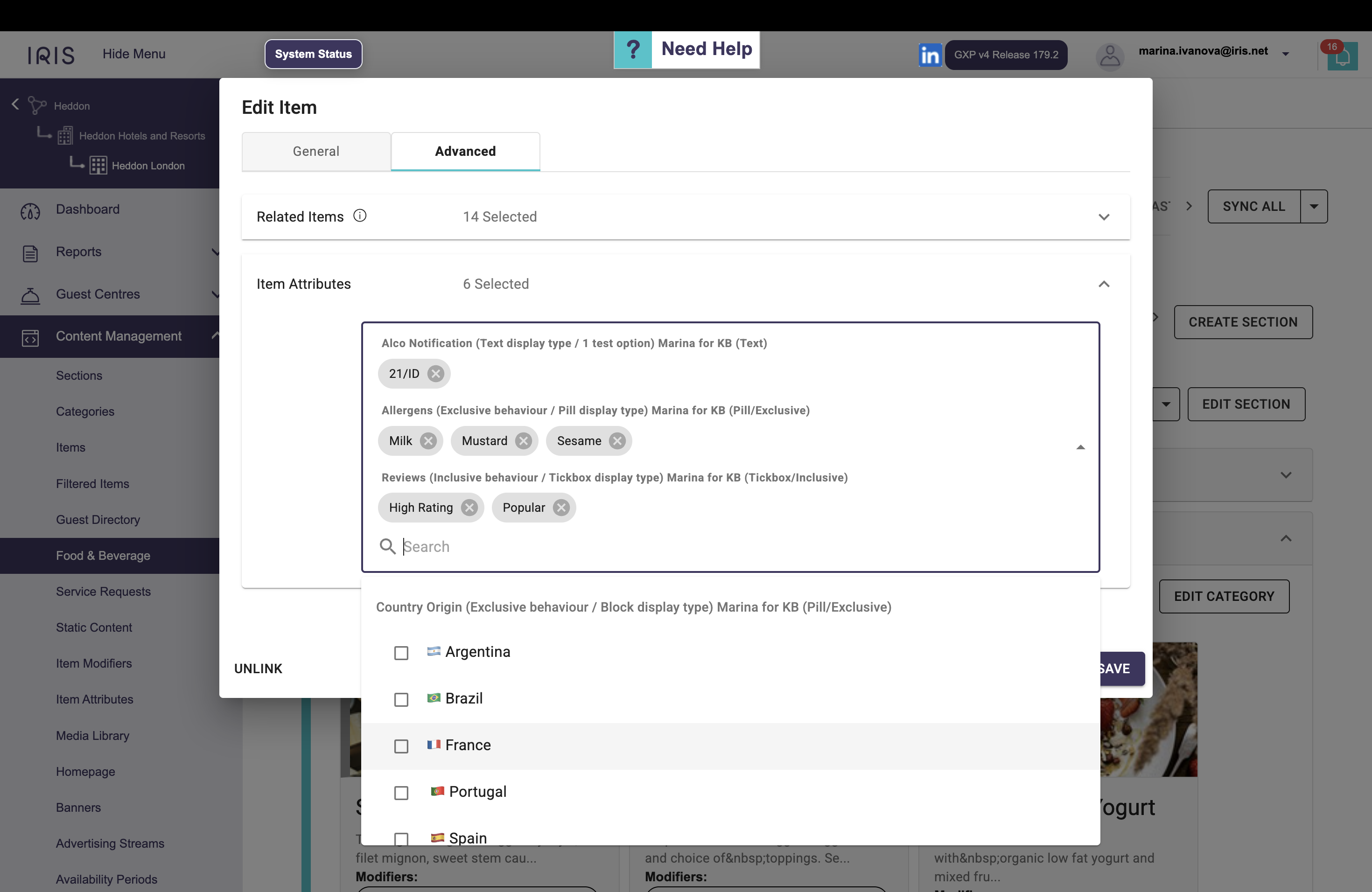The width and height of the screenshot is (1372, 892).
Task: Click the search magnifier icon
Action: click(x=387, y=546)
